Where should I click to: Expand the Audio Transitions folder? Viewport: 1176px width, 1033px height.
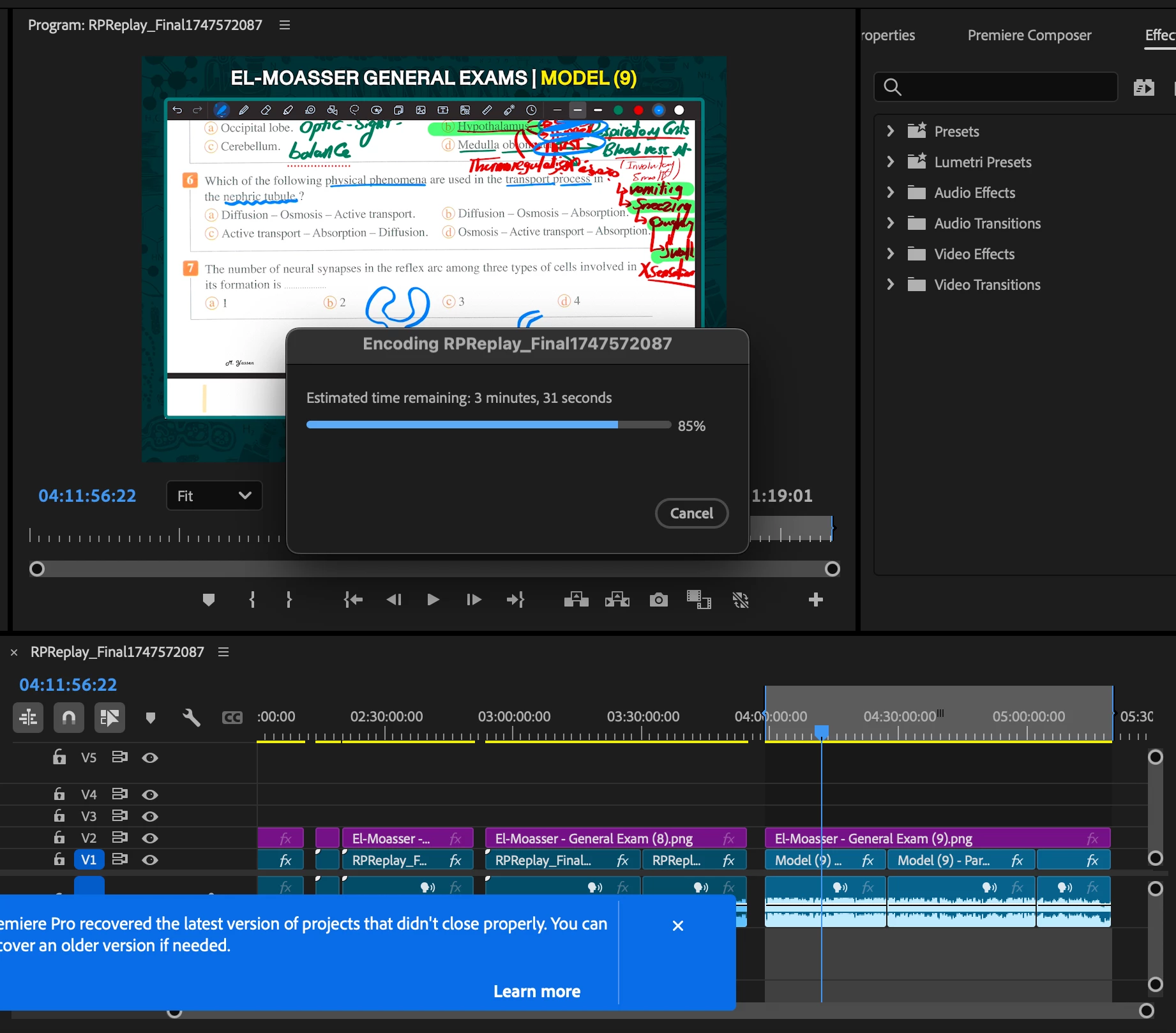[x=891, y=223]
